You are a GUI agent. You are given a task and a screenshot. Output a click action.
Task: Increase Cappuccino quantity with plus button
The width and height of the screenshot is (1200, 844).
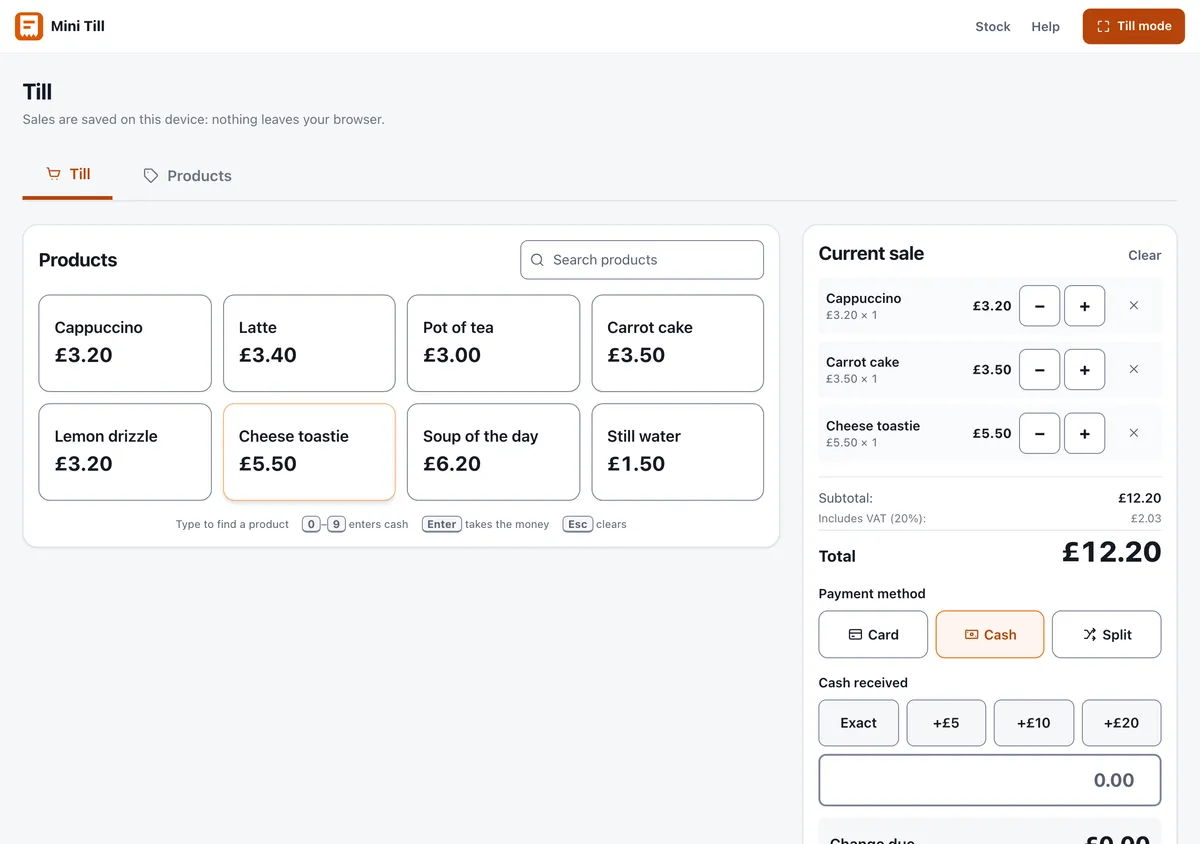tap(1084, 306)
